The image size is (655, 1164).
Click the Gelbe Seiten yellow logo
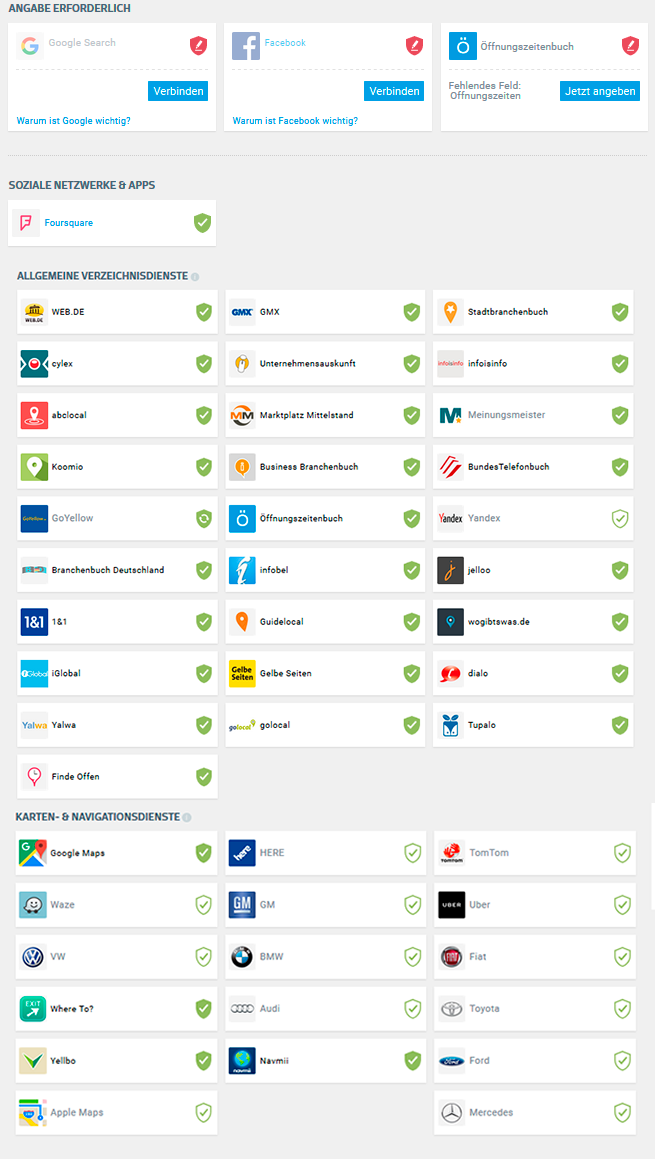[242, 673]
